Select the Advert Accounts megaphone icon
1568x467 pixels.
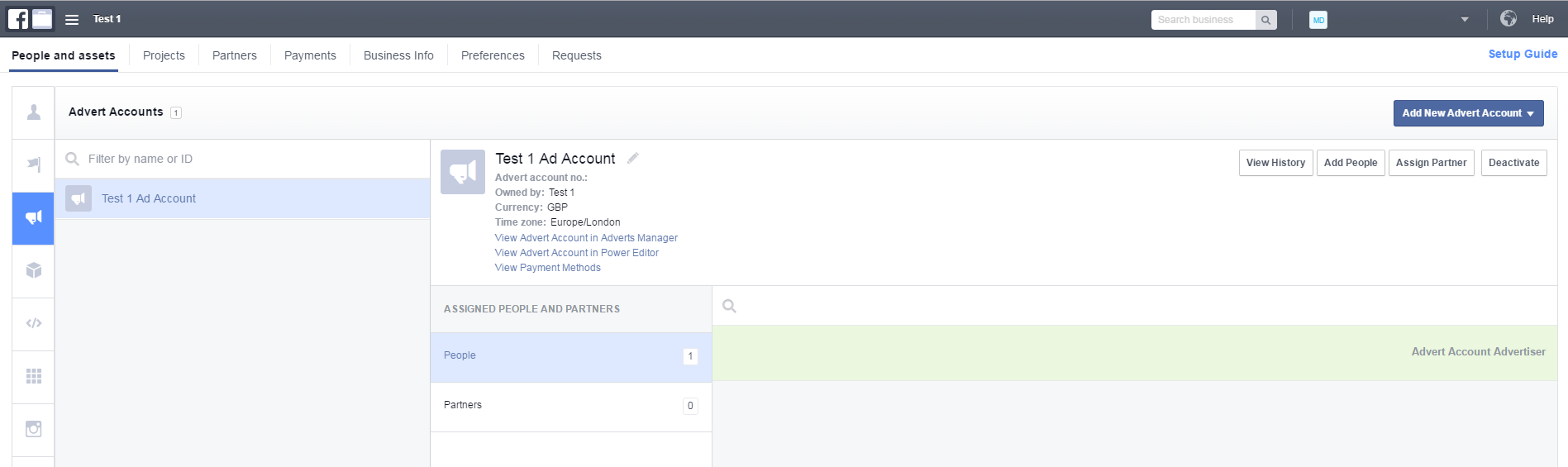34,217
